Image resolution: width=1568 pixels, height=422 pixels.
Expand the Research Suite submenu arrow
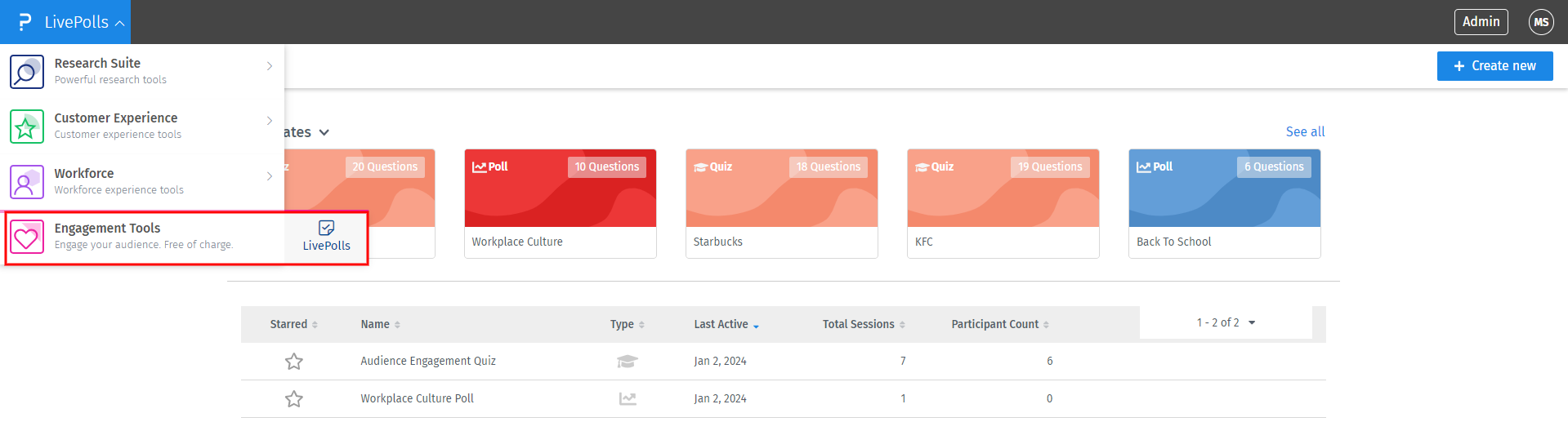pyautogui.click(x=269, y=66)
